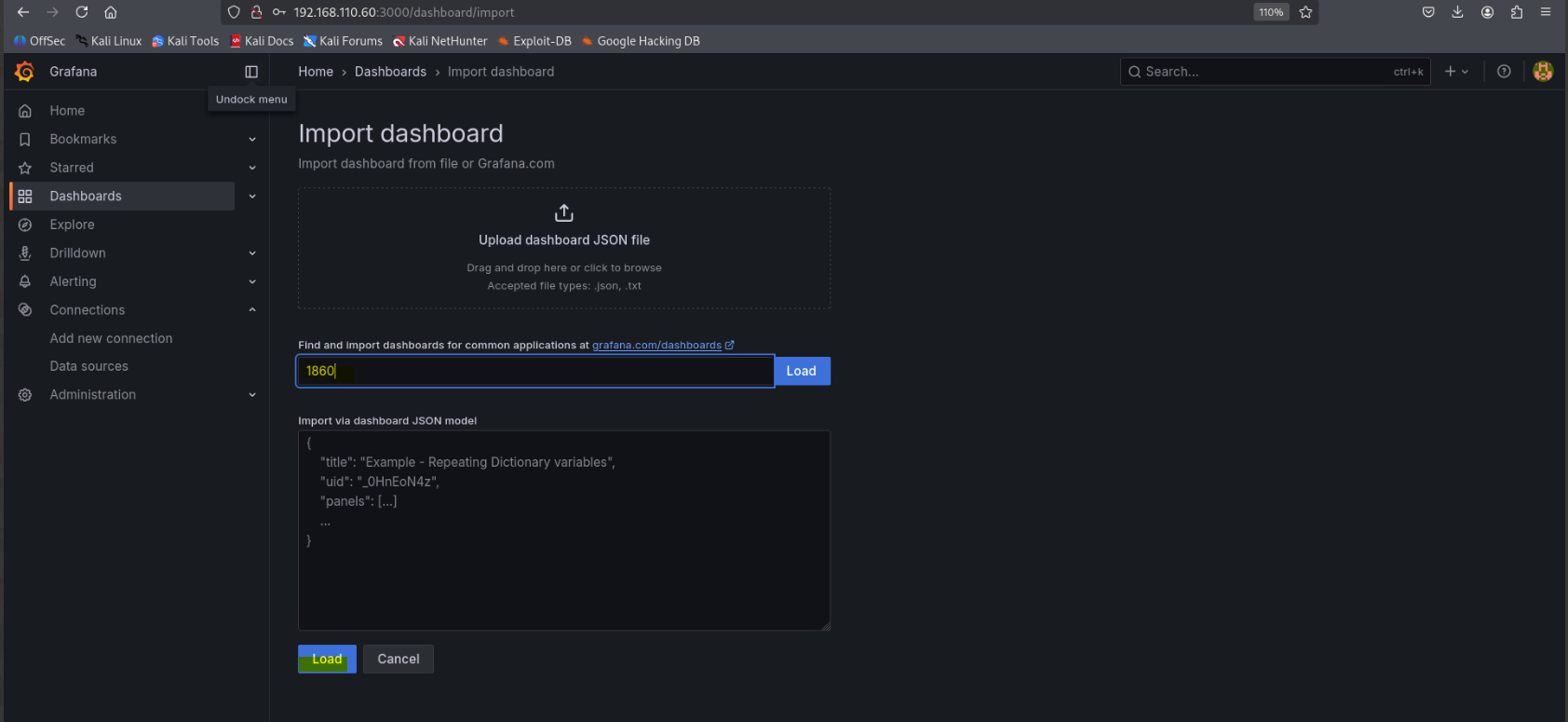
Task: Bookmark this page with the star icon
Action: (x=1305, y=12)
